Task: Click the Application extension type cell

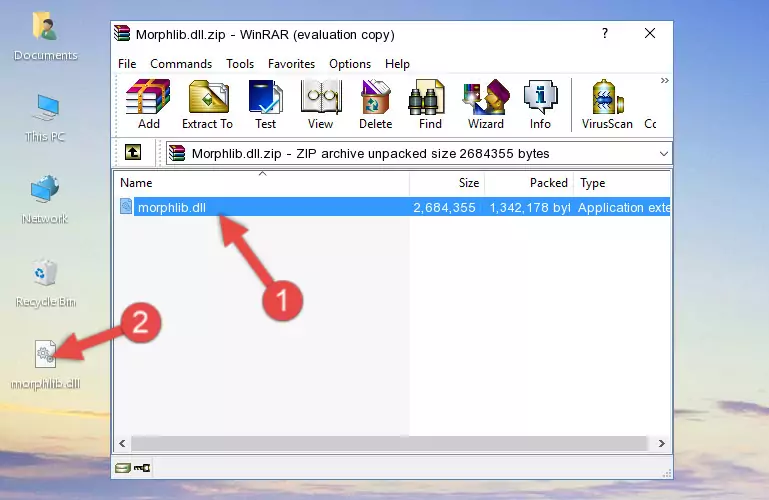Action: (x=623, y=208)
